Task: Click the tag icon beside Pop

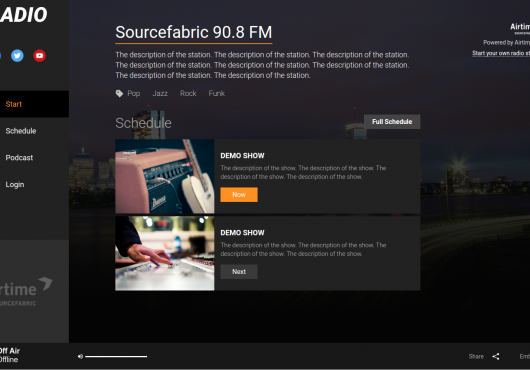Action: pyautogui.click(x=119, y=93)
